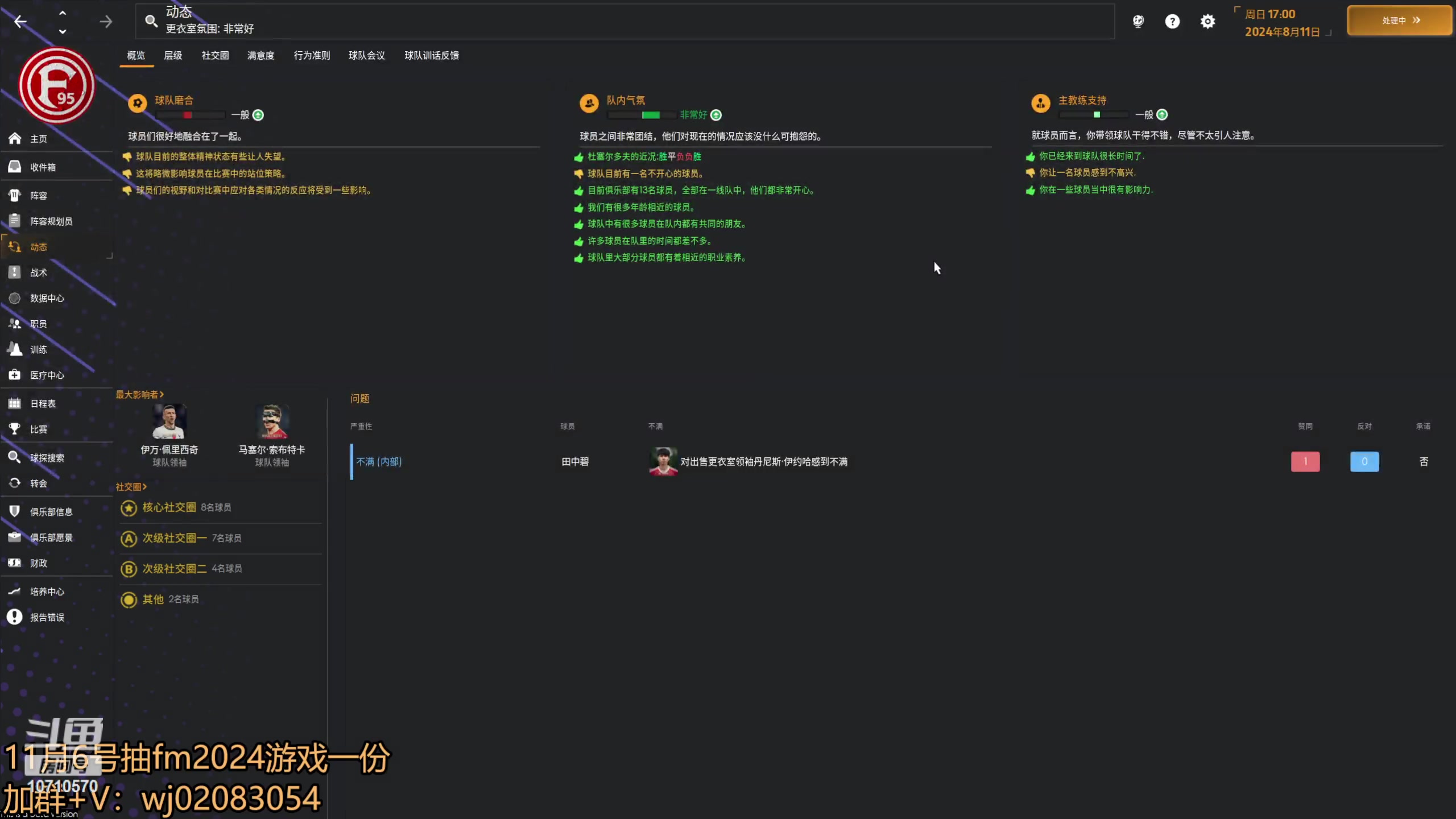Click the 队内气氛 green progress bar
Image resolution: width=1456 pixels, height=819 pixels.
coord(642,115)
